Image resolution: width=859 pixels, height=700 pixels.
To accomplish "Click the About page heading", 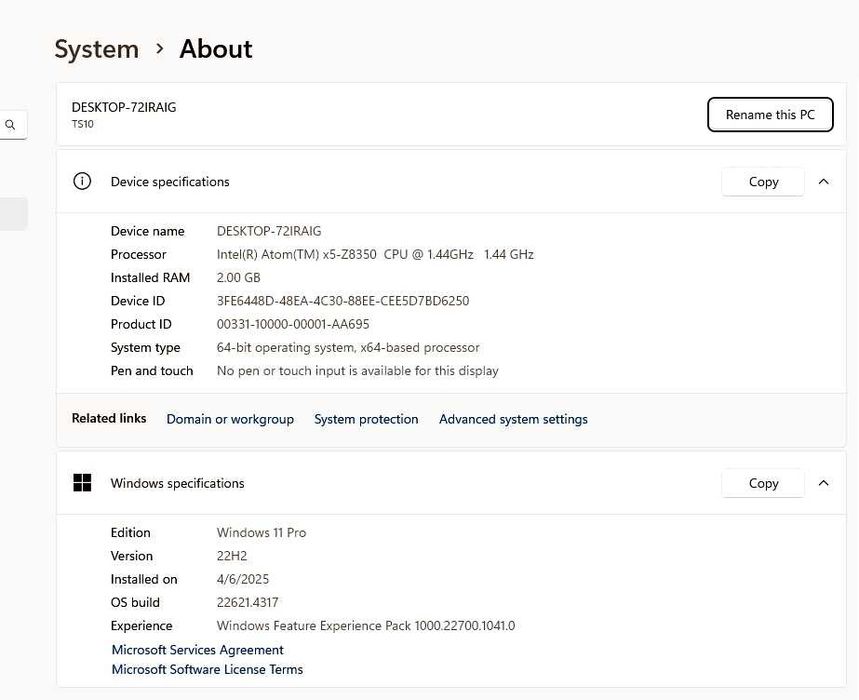I will [216, 49].
